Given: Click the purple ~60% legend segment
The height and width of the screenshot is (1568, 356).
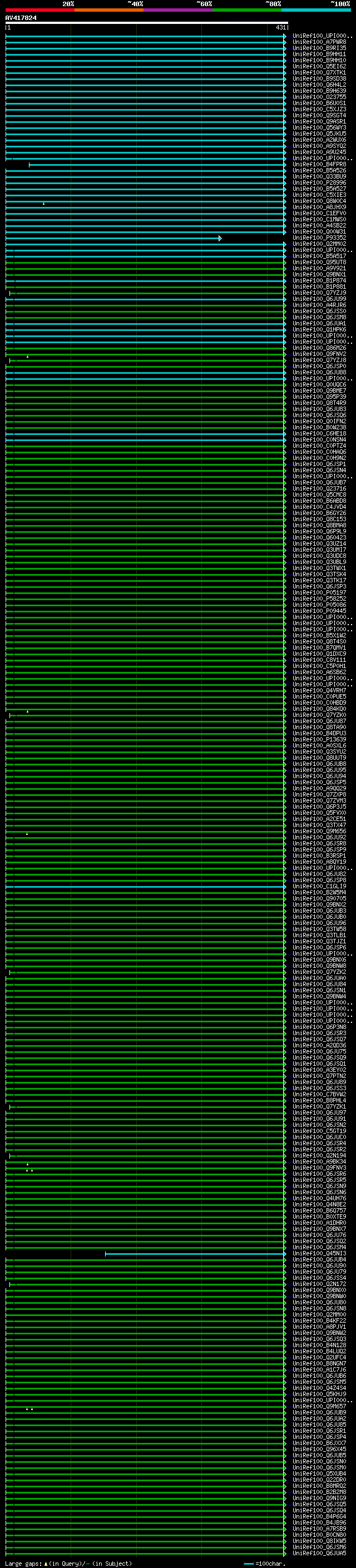Looking at the screenshot, I should pos(177,10).
